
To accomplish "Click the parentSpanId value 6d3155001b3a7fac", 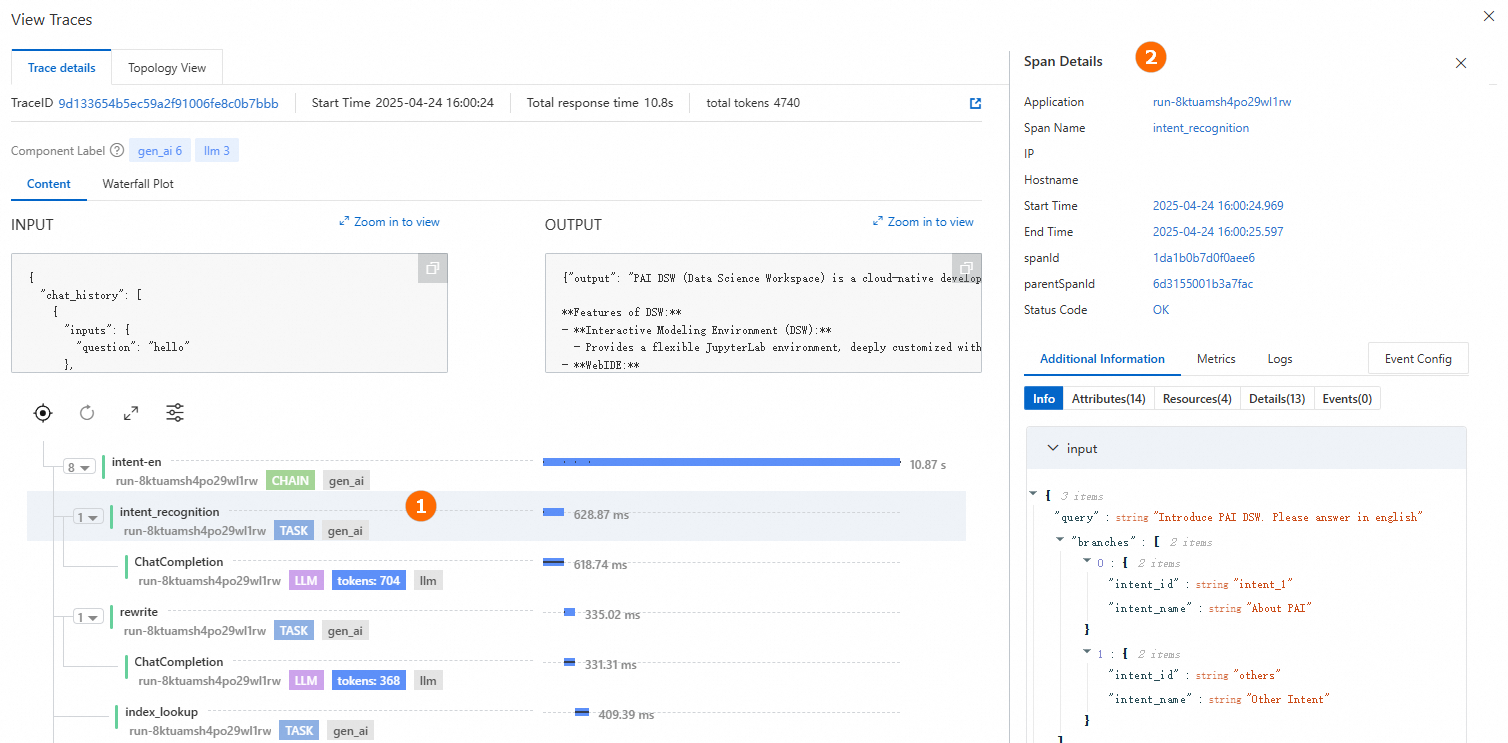I will [1203, 284].
